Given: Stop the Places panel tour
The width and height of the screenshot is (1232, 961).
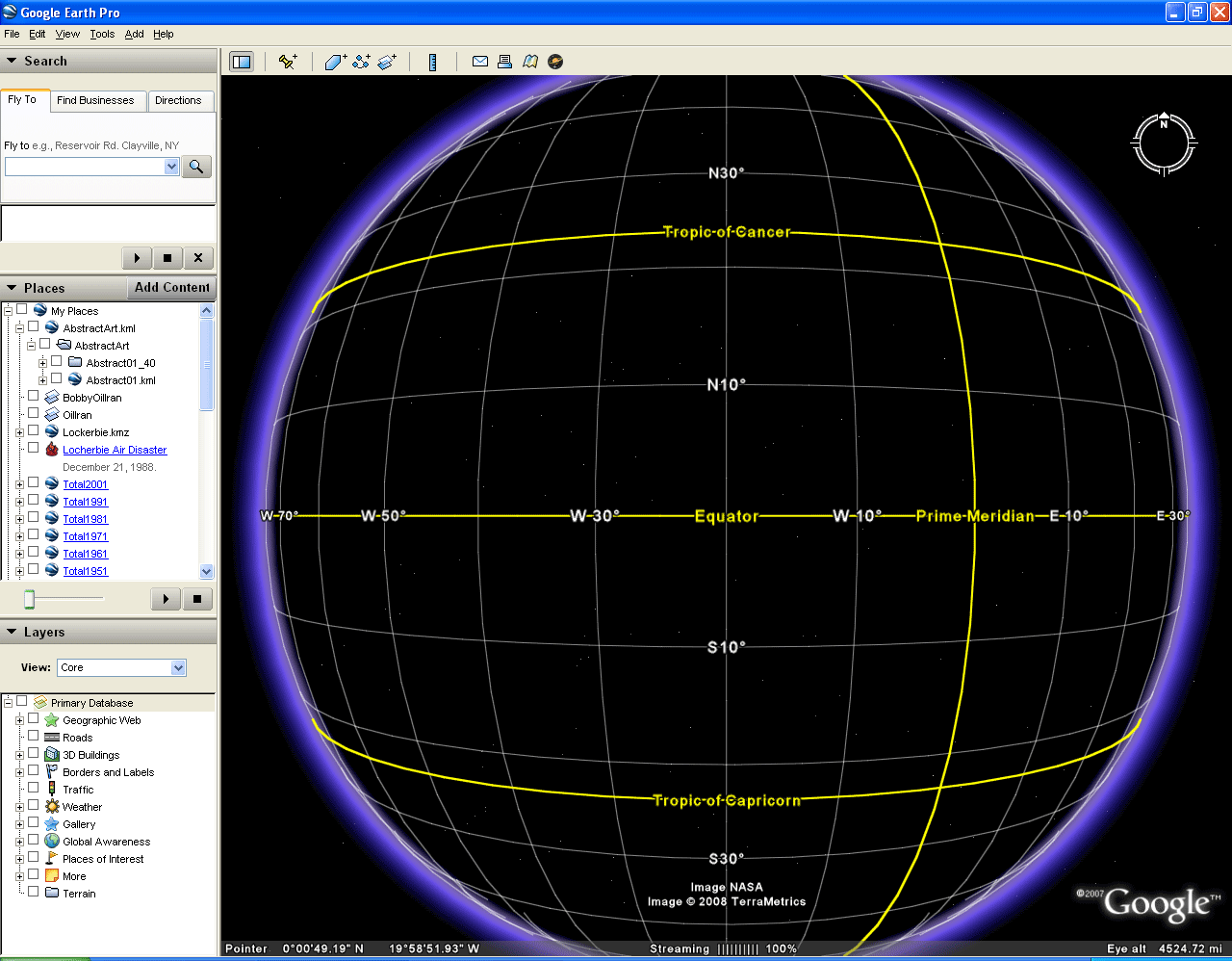Looking at the screenshot, I should 197,599.
